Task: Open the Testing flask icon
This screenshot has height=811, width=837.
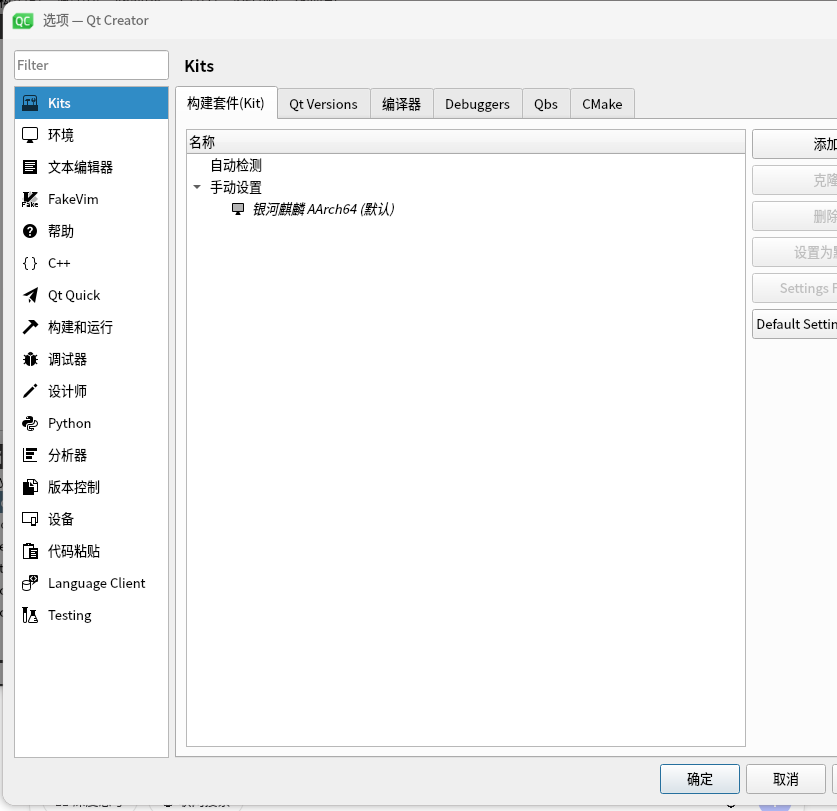Action: click(30, 615)
